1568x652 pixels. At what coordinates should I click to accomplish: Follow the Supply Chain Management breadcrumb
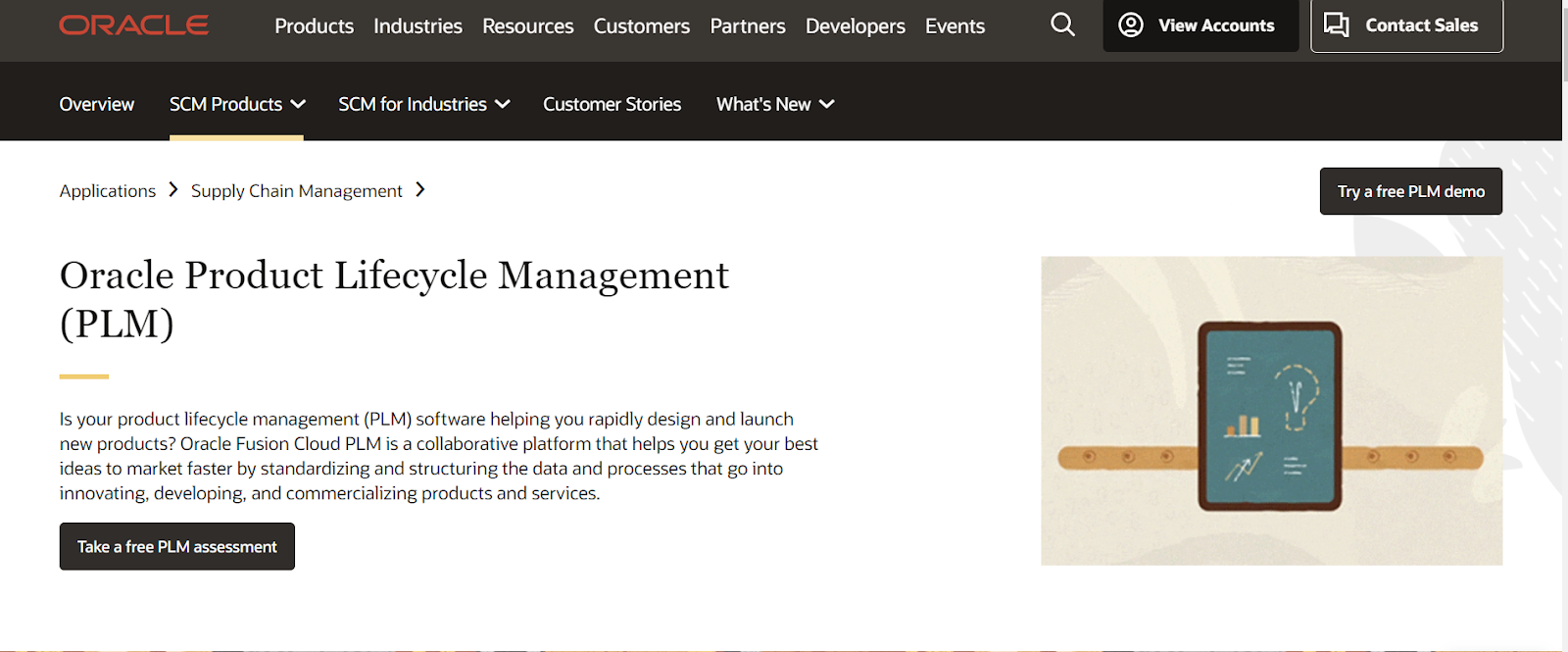click(x=297, y=191)
